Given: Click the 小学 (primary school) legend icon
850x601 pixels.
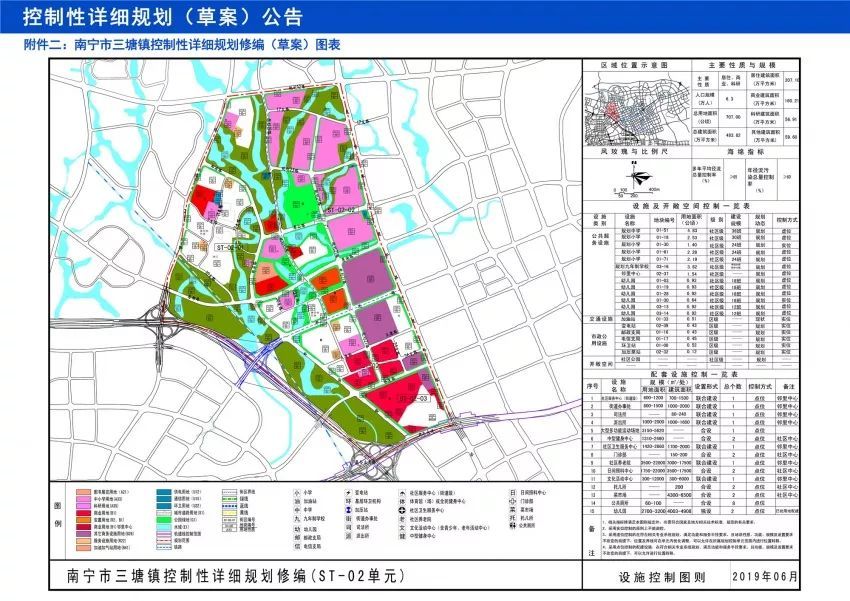Looking at the screenshot, I should click(x=297, y=492).
